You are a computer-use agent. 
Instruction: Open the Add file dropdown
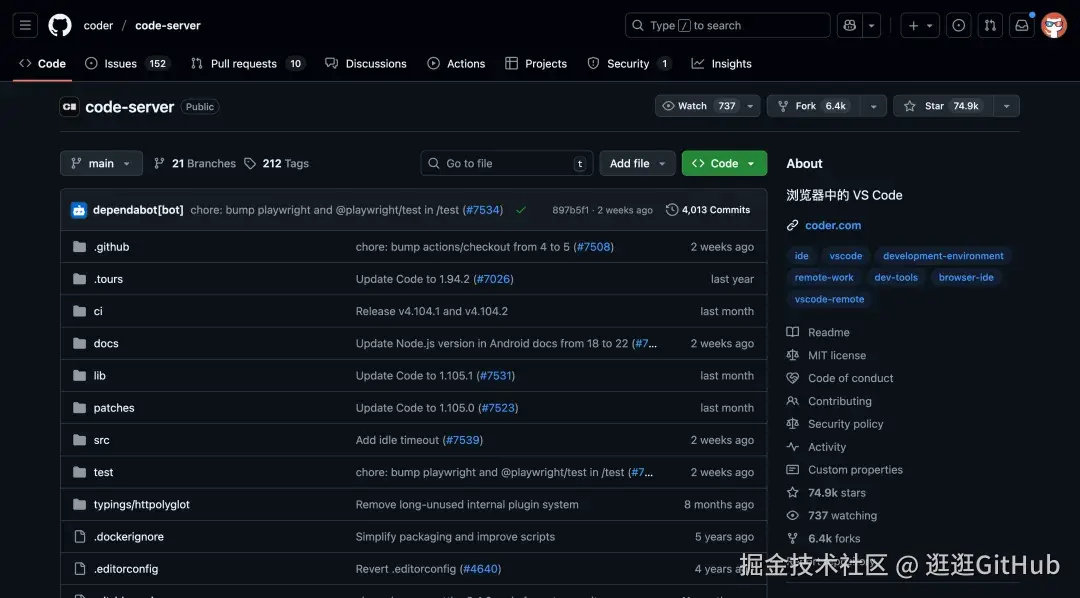[x=637, y=163]
